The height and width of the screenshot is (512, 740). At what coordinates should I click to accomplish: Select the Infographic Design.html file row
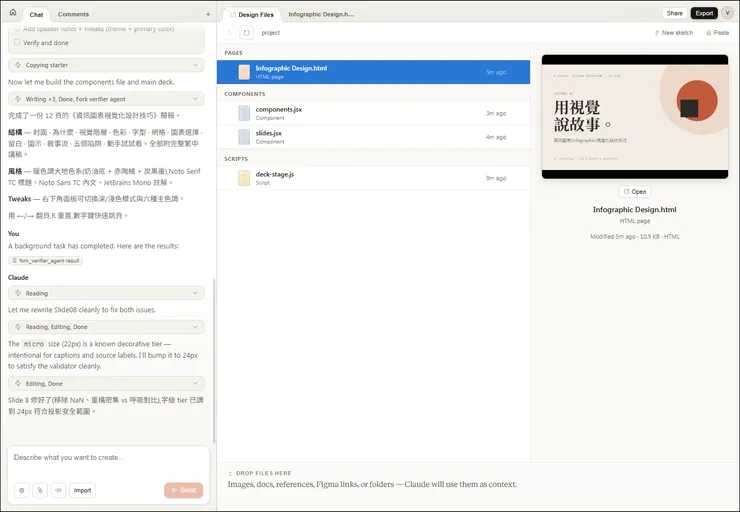point(373,72)
